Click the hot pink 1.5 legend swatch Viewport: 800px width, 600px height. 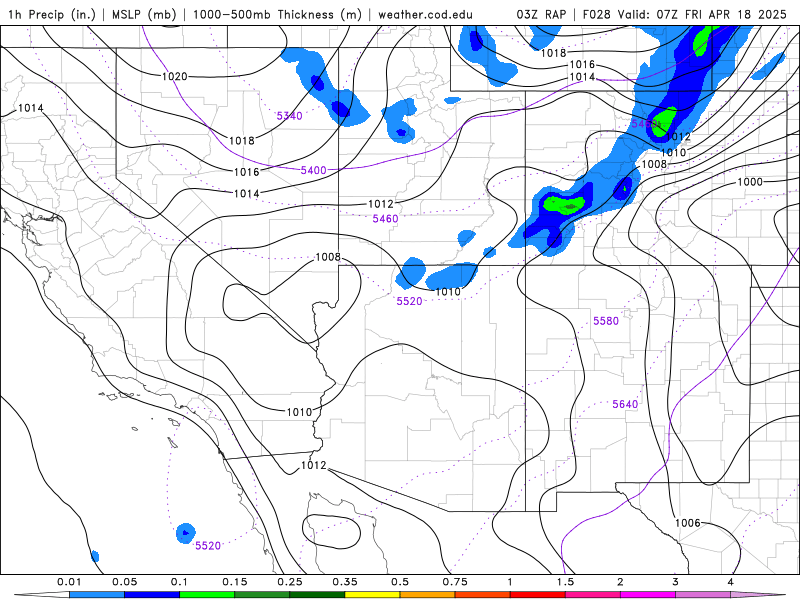pos(593,595)
